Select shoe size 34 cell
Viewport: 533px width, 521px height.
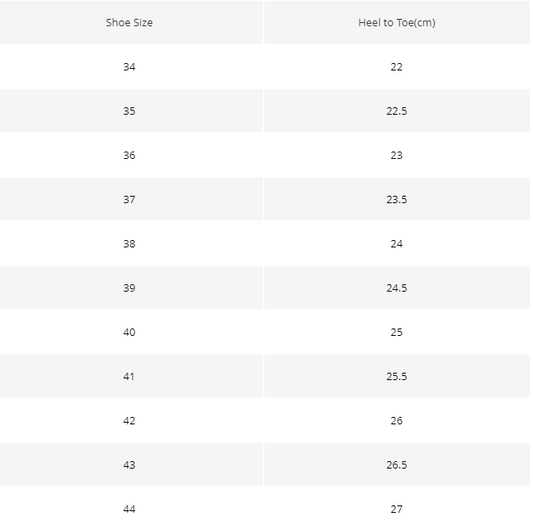pos(129,67)
